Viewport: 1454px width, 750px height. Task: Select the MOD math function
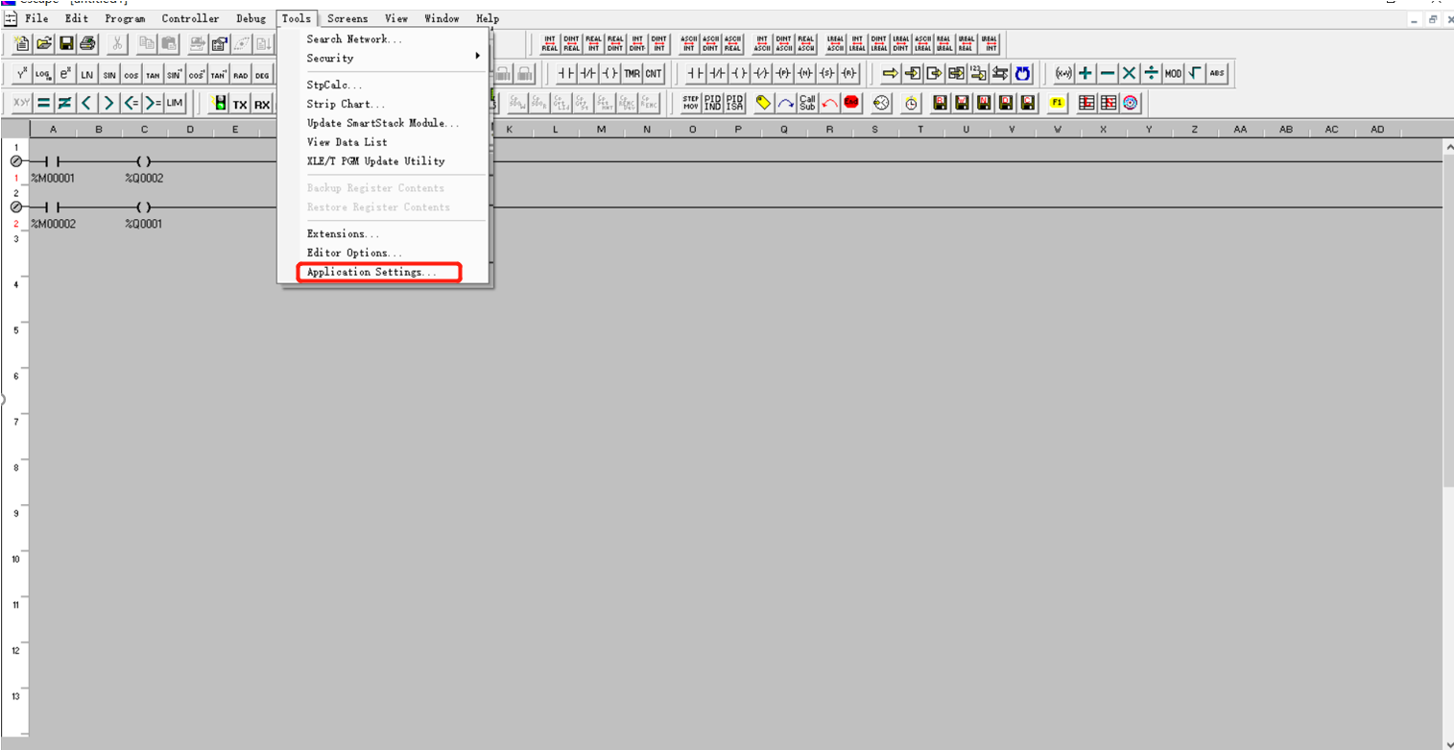point(1173,74)
